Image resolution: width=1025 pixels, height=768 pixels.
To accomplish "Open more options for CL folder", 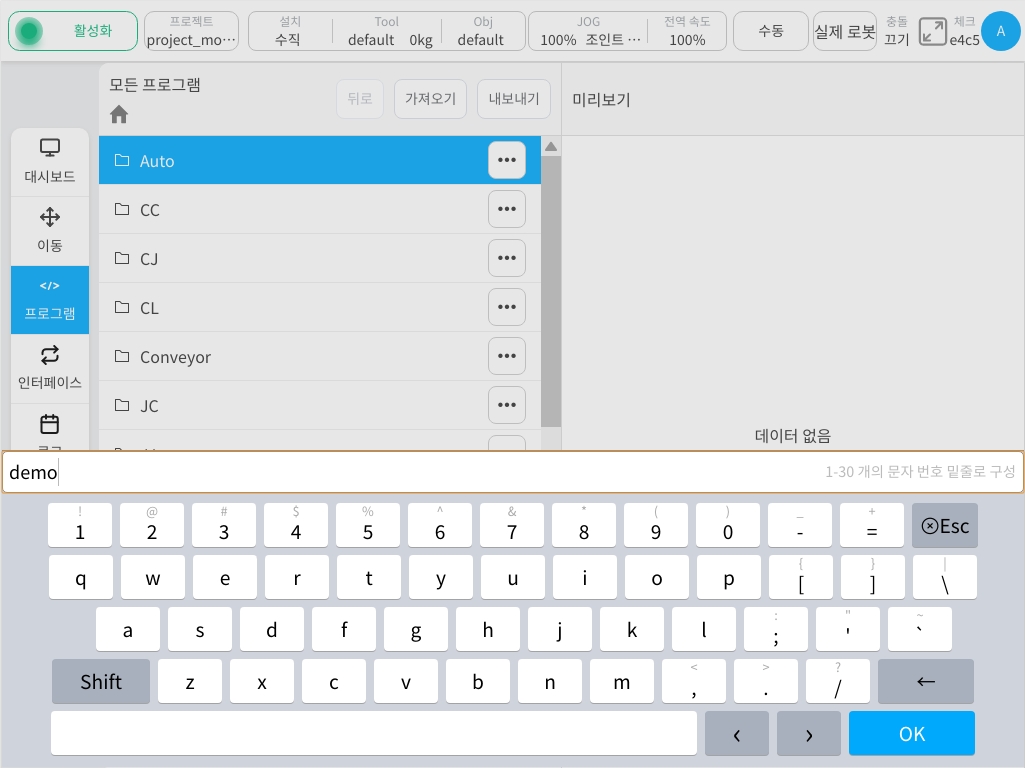I will [x=507, y=307].
